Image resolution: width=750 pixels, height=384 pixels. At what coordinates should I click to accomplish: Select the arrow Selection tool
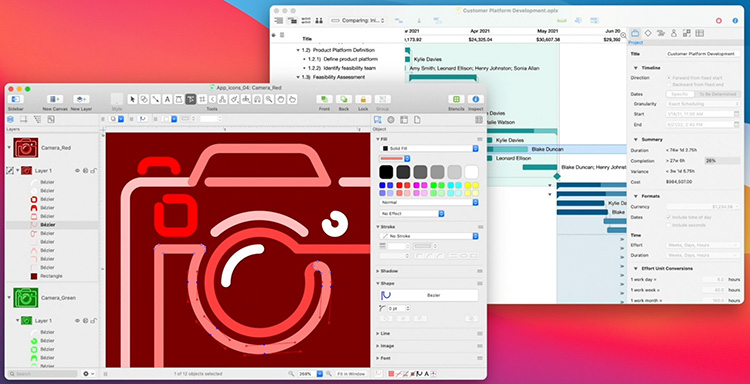click(132, 99)
